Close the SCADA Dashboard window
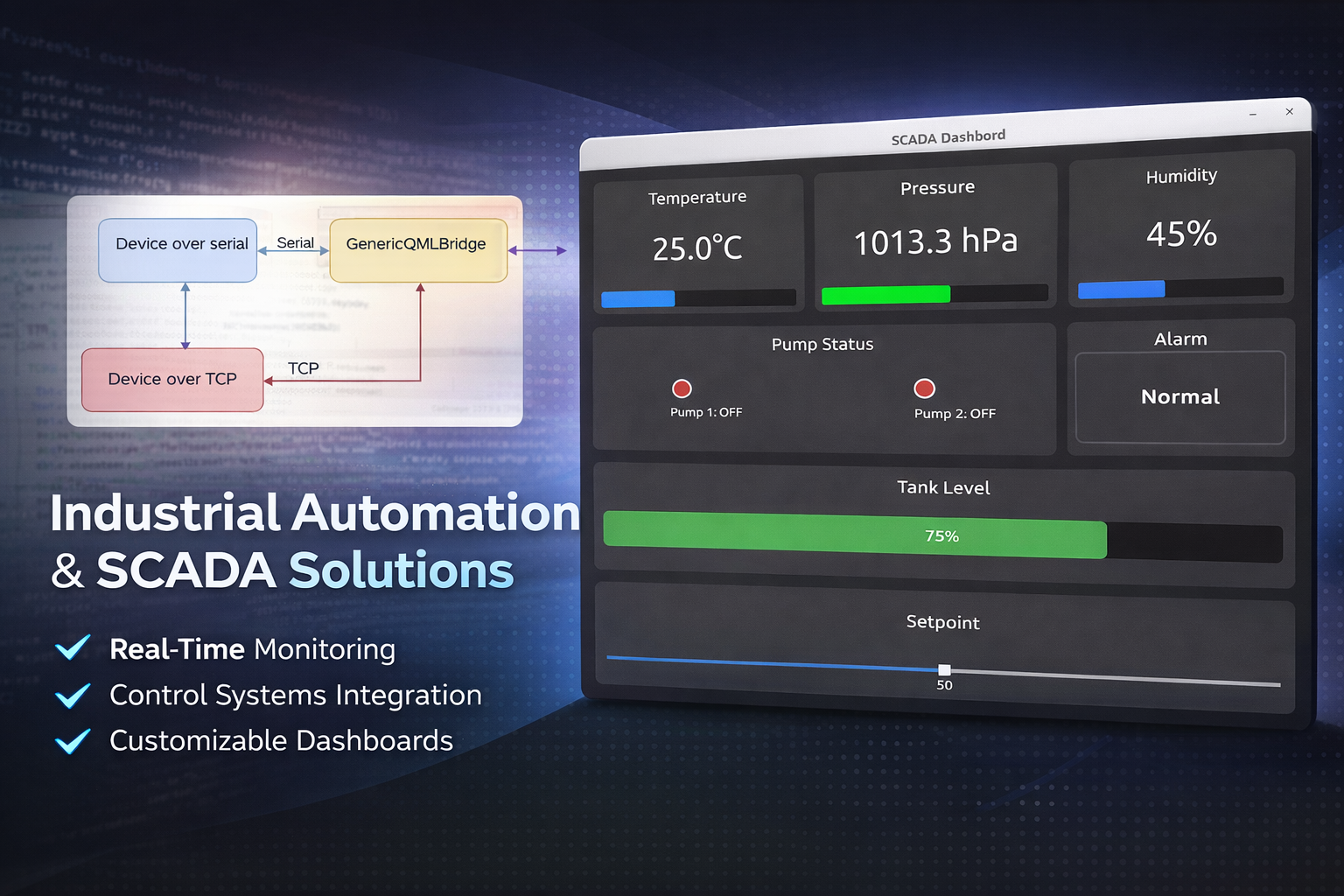This screenshot has height=896, width=1344. coord(1289,111)
